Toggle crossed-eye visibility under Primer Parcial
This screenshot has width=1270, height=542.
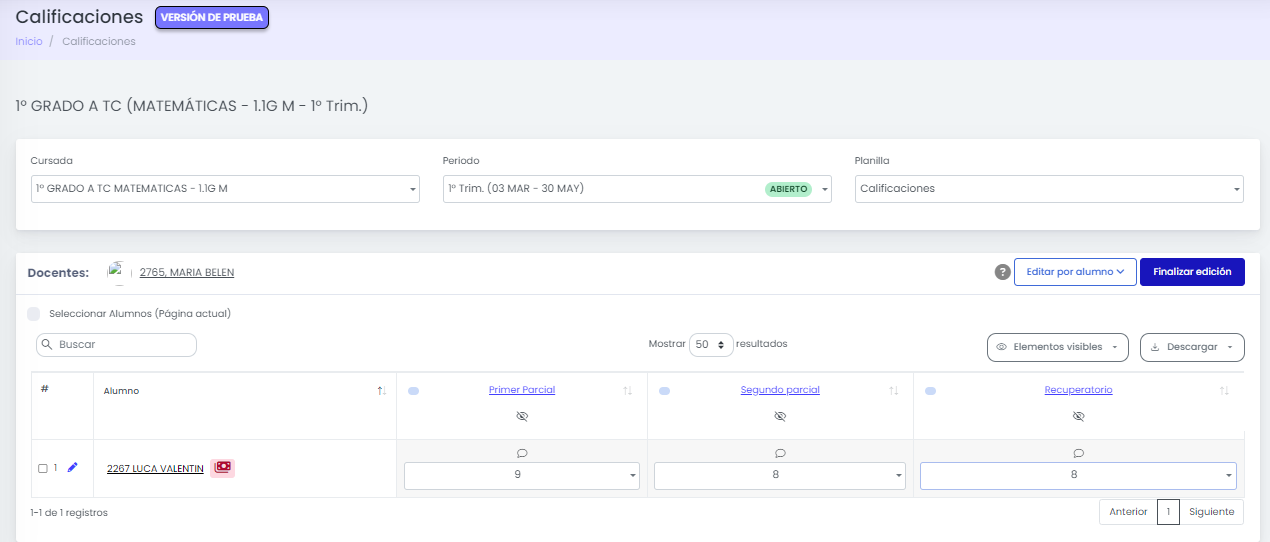click(522, 416)
